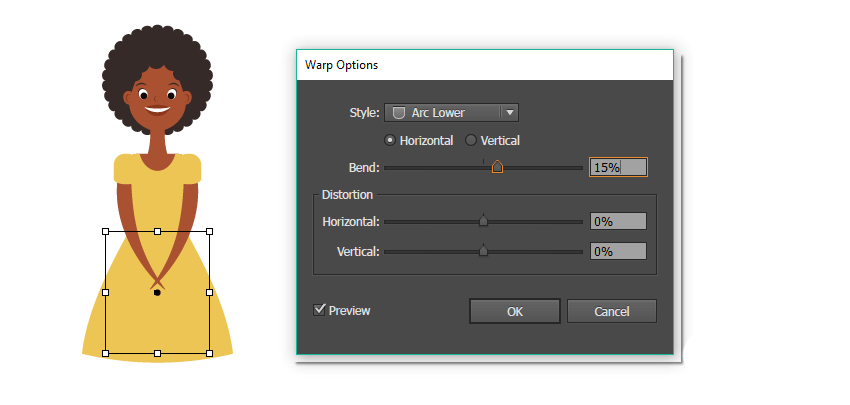Open the Style dropdown arrow
The width and height of the screenshot is (850, 405).
click(x=509, y=113)
